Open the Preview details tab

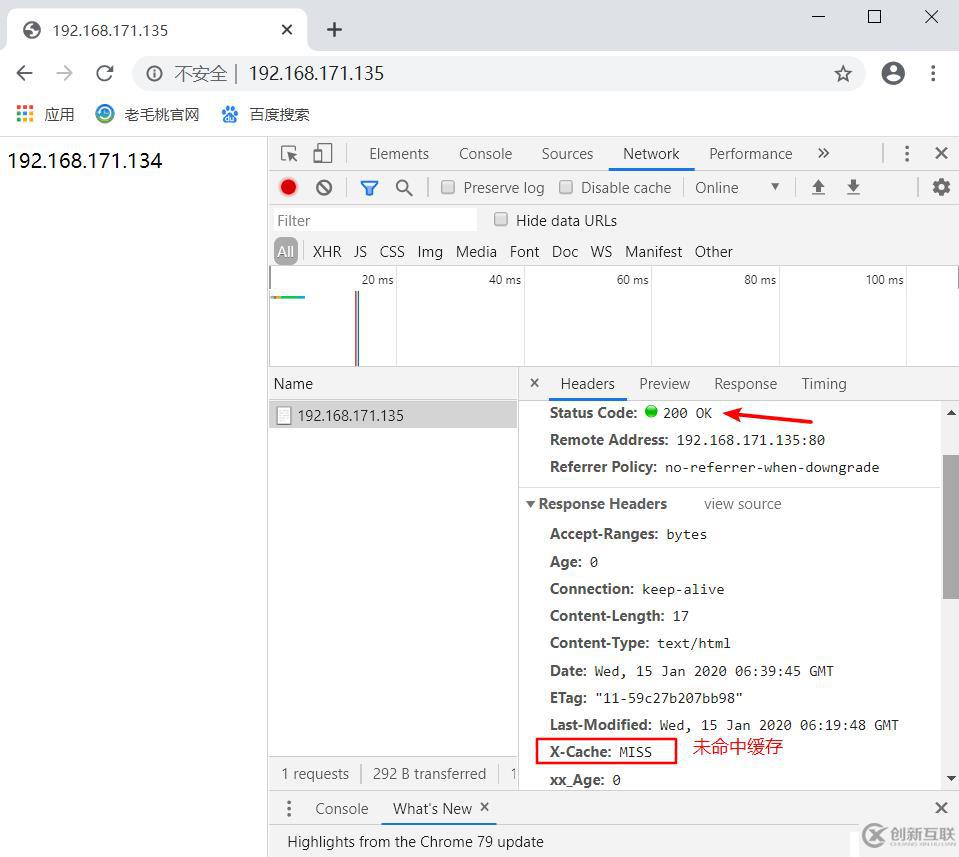[664, 384]
